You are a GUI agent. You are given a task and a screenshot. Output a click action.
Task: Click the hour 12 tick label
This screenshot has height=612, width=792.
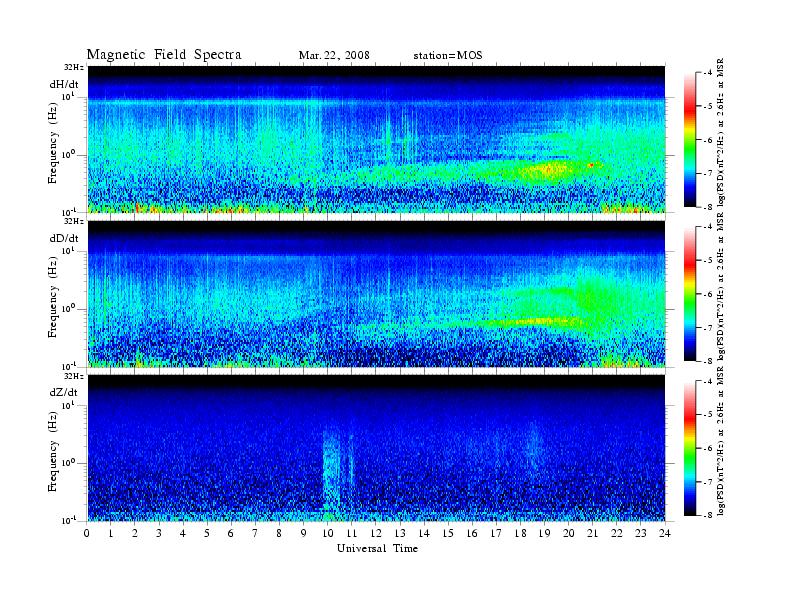click(x=375, y=533)
